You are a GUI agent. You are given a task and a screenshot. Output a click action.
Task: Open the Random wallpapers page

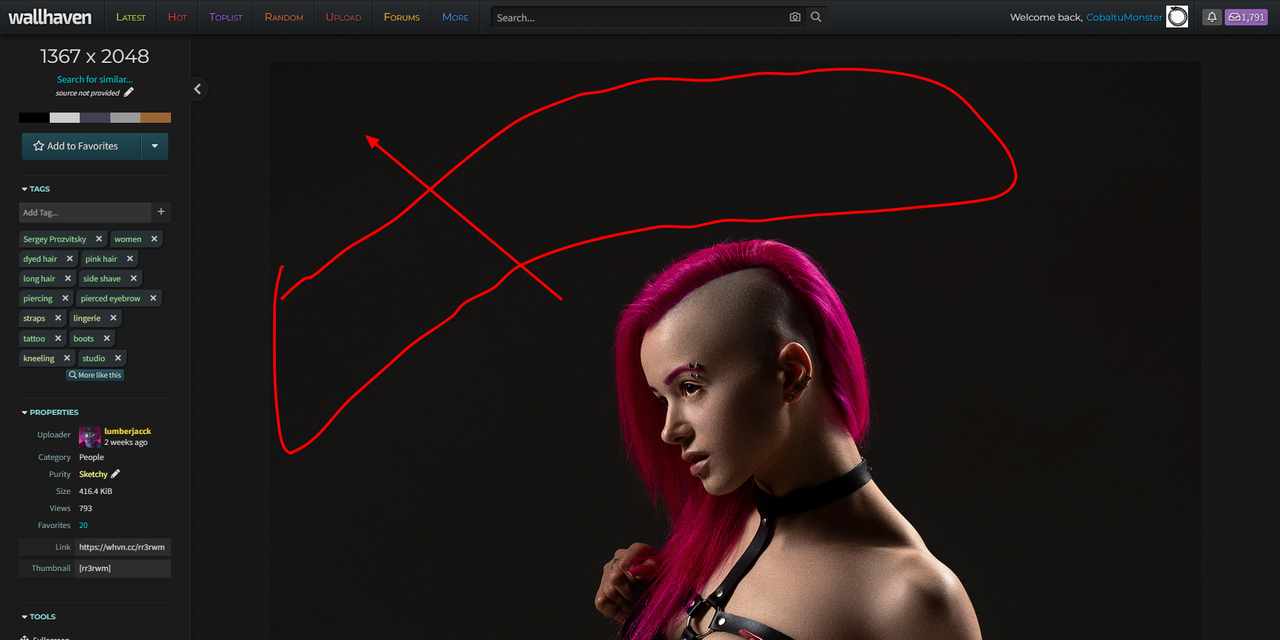click(284, 17)
